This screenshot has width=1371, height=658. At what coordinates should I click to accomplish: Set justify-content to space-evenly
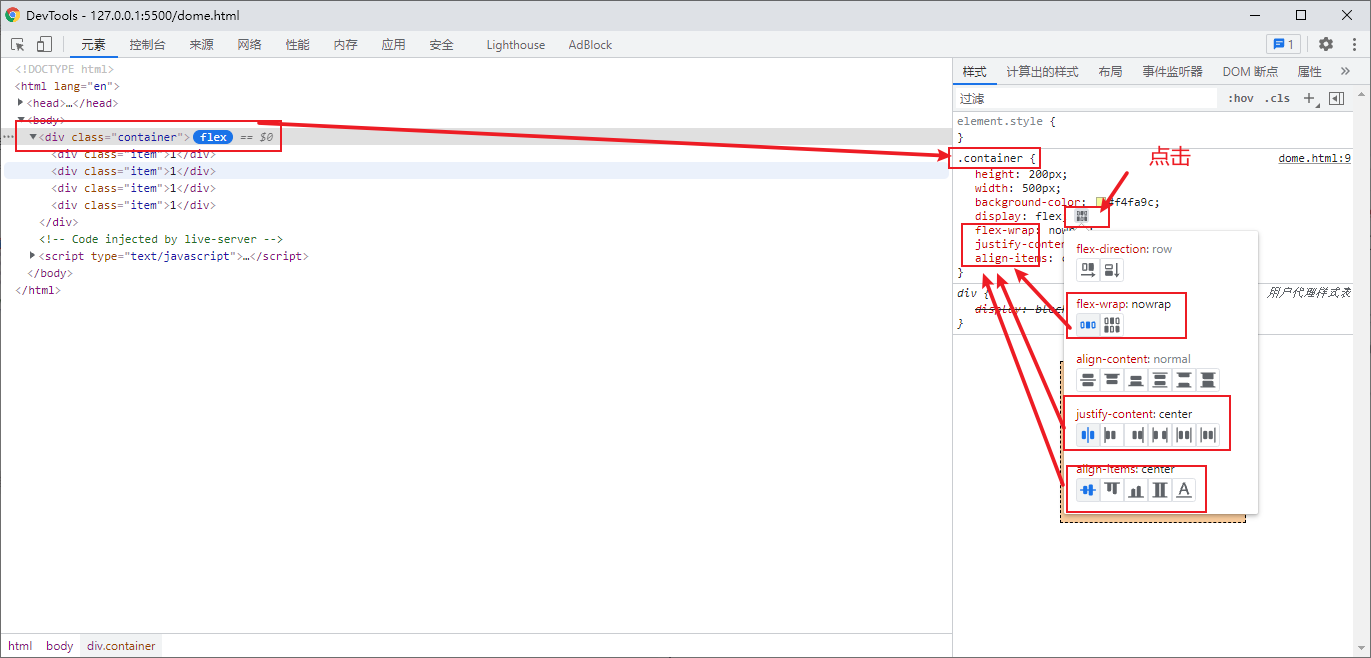[1208, 434]
